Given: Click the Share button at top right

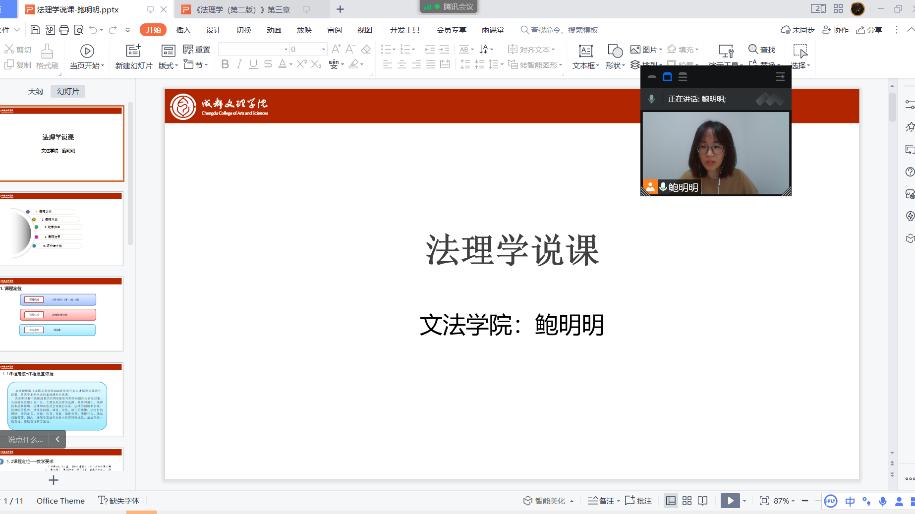Looking at the screenshot, I should tap(869, 30).
